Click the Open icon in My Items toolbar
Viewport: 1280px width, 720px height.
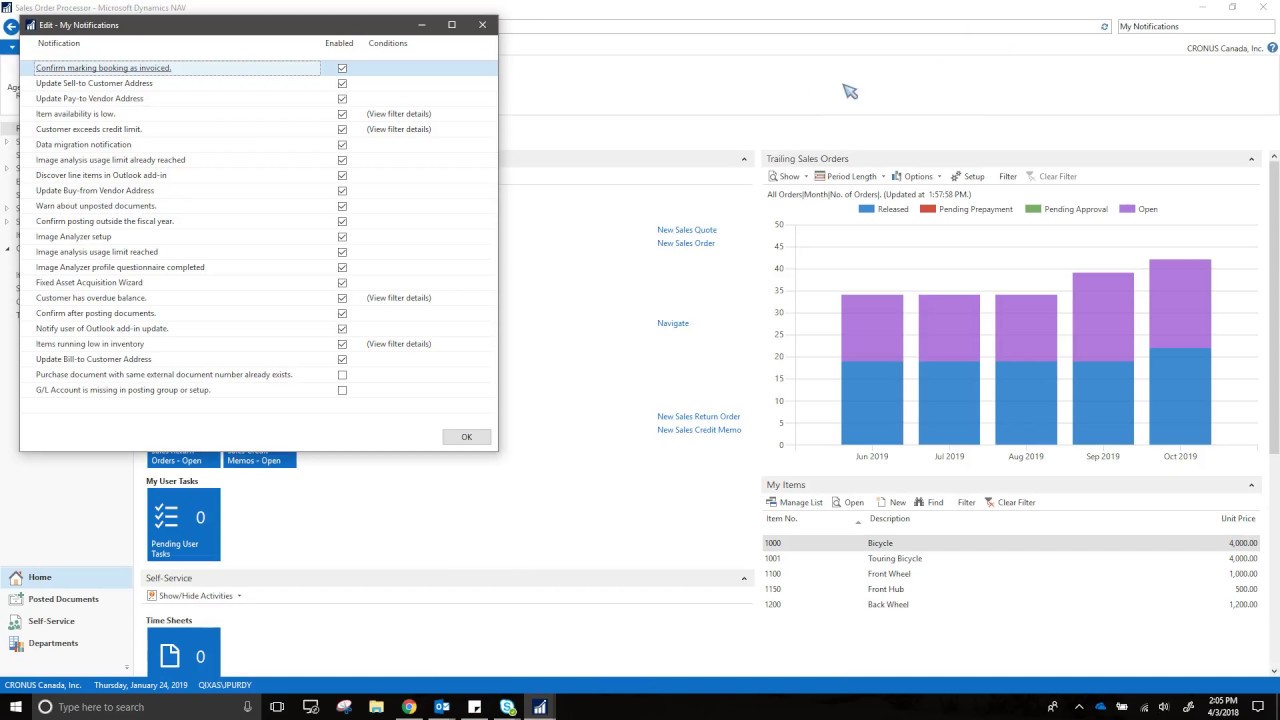click(x=837, y=502)
